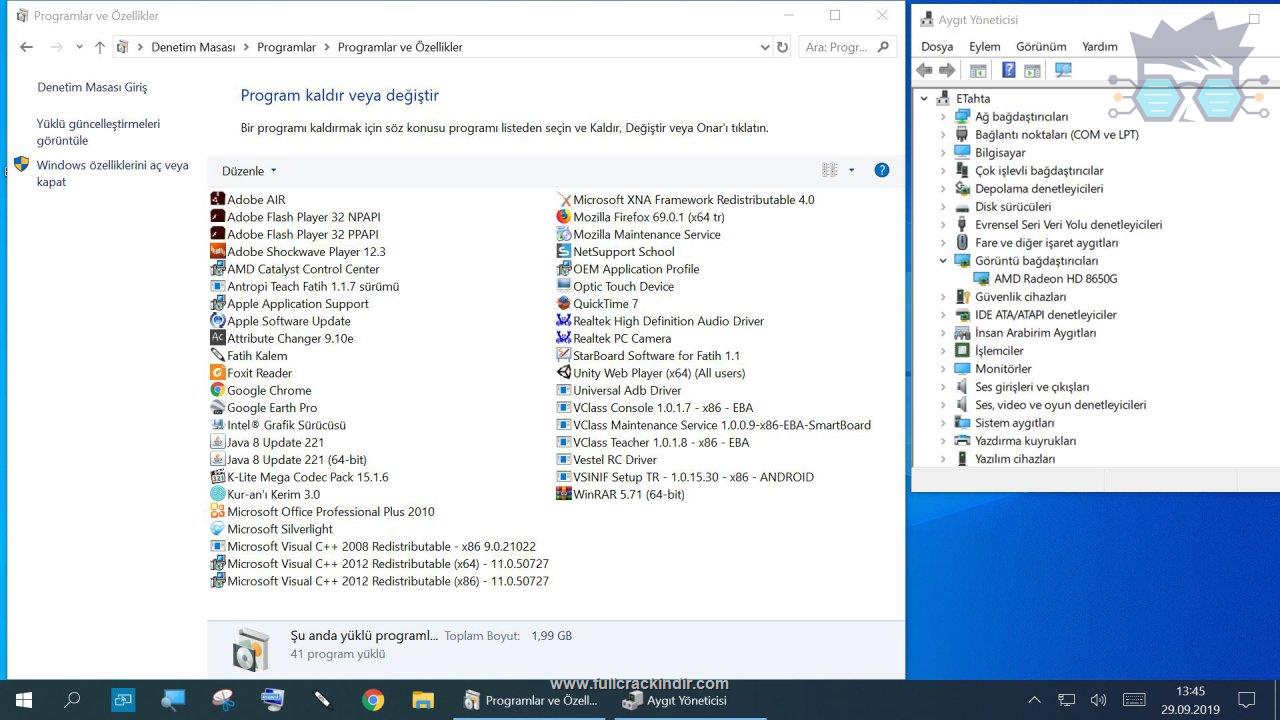
Task: Click the Microsoft Office Professional Plus 2010 icon
Action: click(x=218, y=511)
